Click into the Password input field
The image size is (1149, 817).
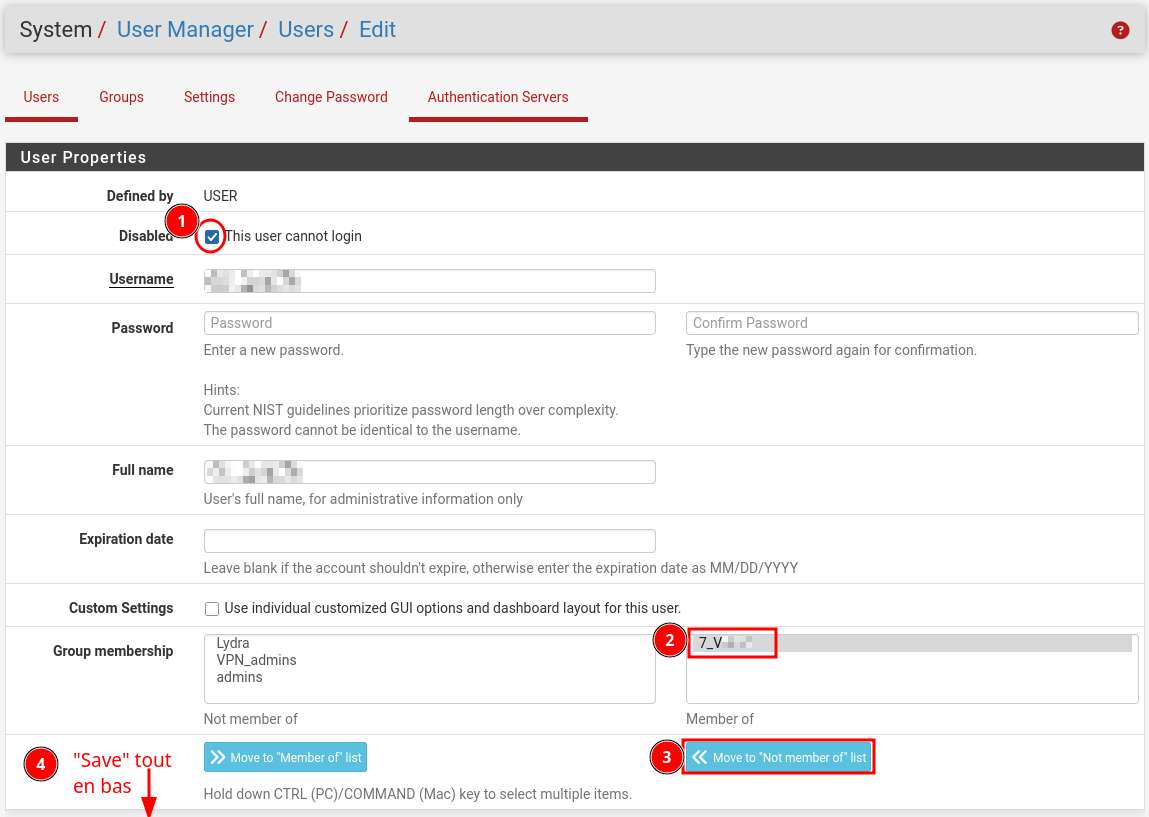coord(429,323)
